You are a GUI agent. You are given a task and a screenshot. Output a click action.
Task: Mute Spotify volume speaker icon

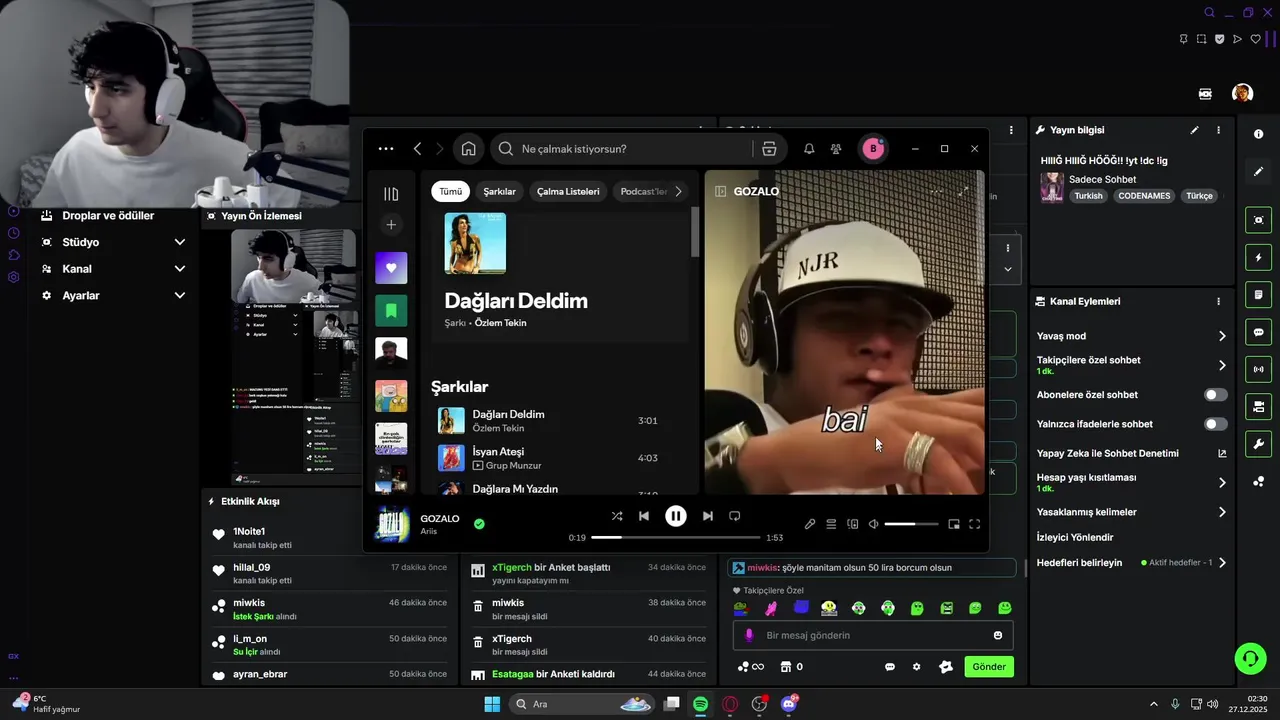click(873, 524)
